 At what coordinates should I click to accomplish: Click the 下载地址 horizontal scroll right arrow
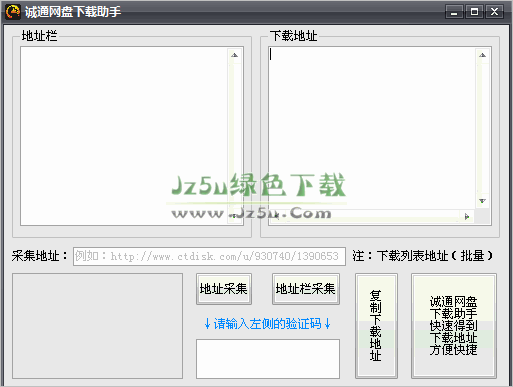tap(467, 217)
